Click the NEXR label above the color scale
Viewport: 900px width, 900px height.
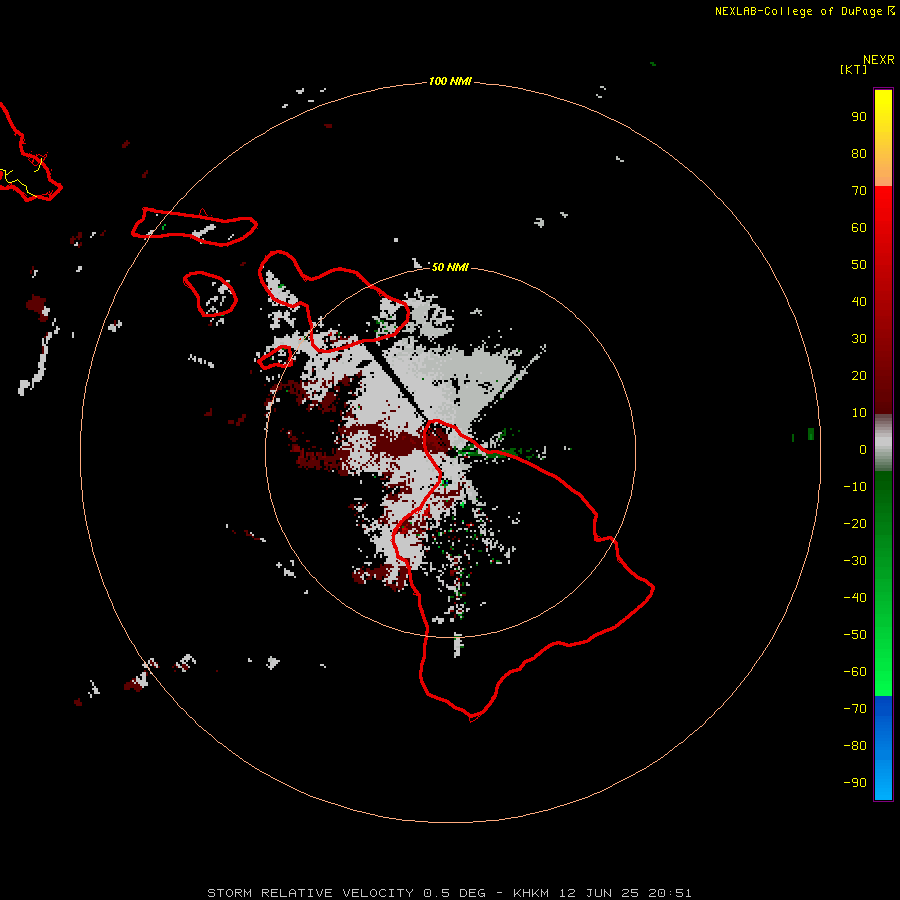878,60
